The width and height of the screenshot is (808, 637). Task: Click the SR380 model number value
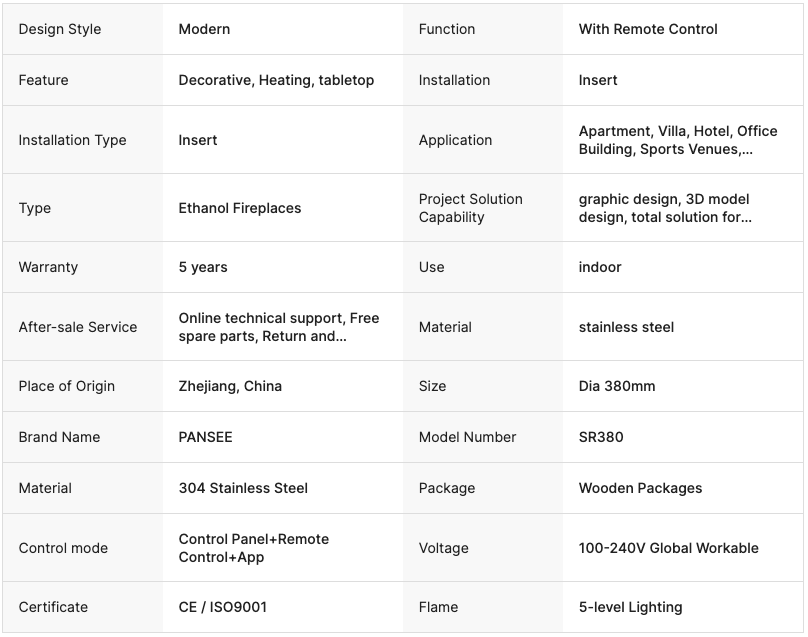601,437
